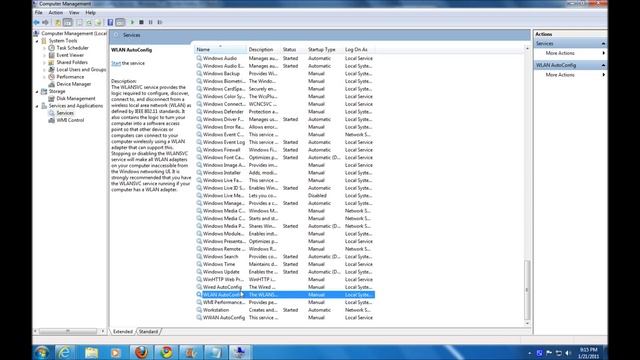640x360 pixels.
Task: Select the Services node in the tree
Action: point(65,113)
